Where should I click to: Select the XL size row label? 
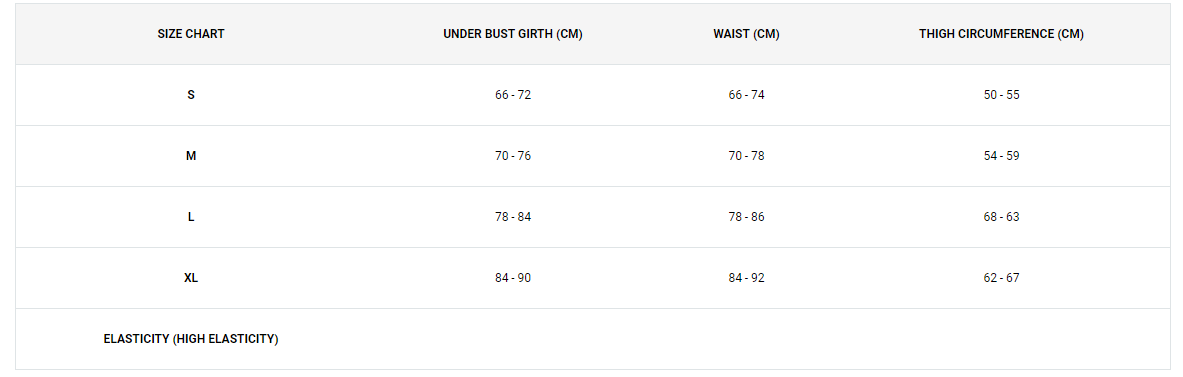point(191,278)
